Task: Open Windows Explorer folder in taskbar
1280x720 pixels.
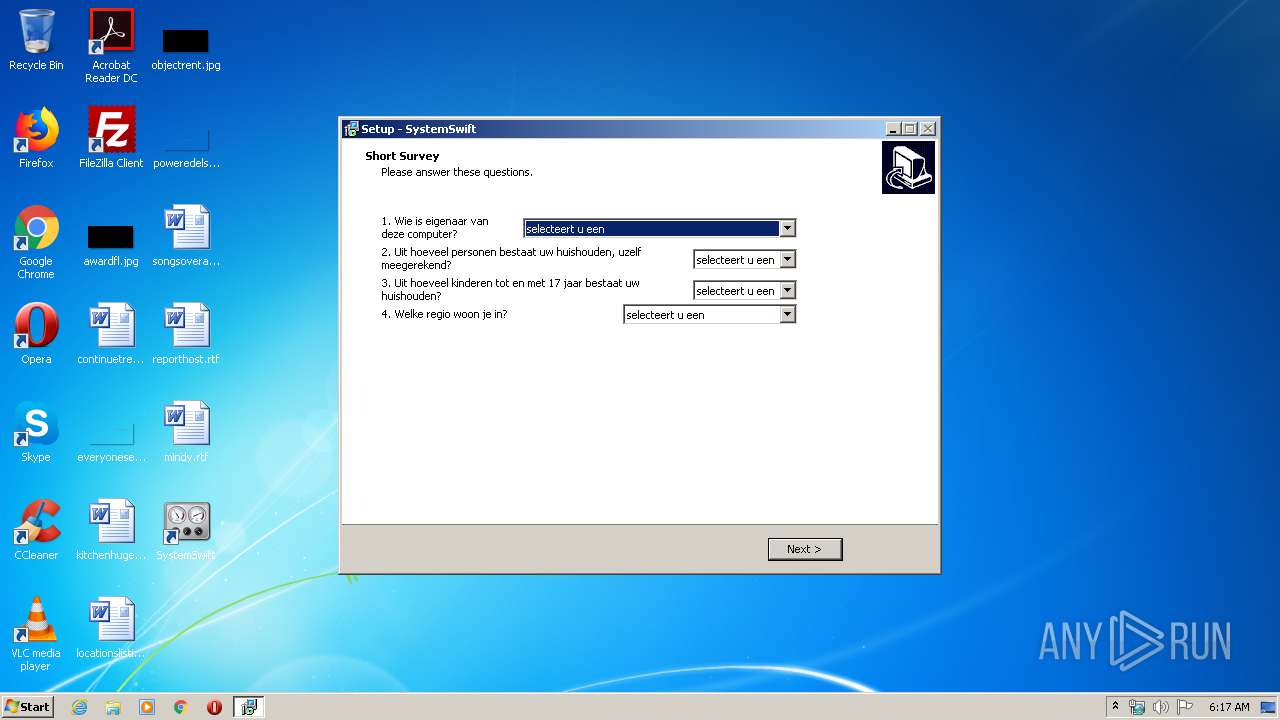Action: click(x=113, y=707)
